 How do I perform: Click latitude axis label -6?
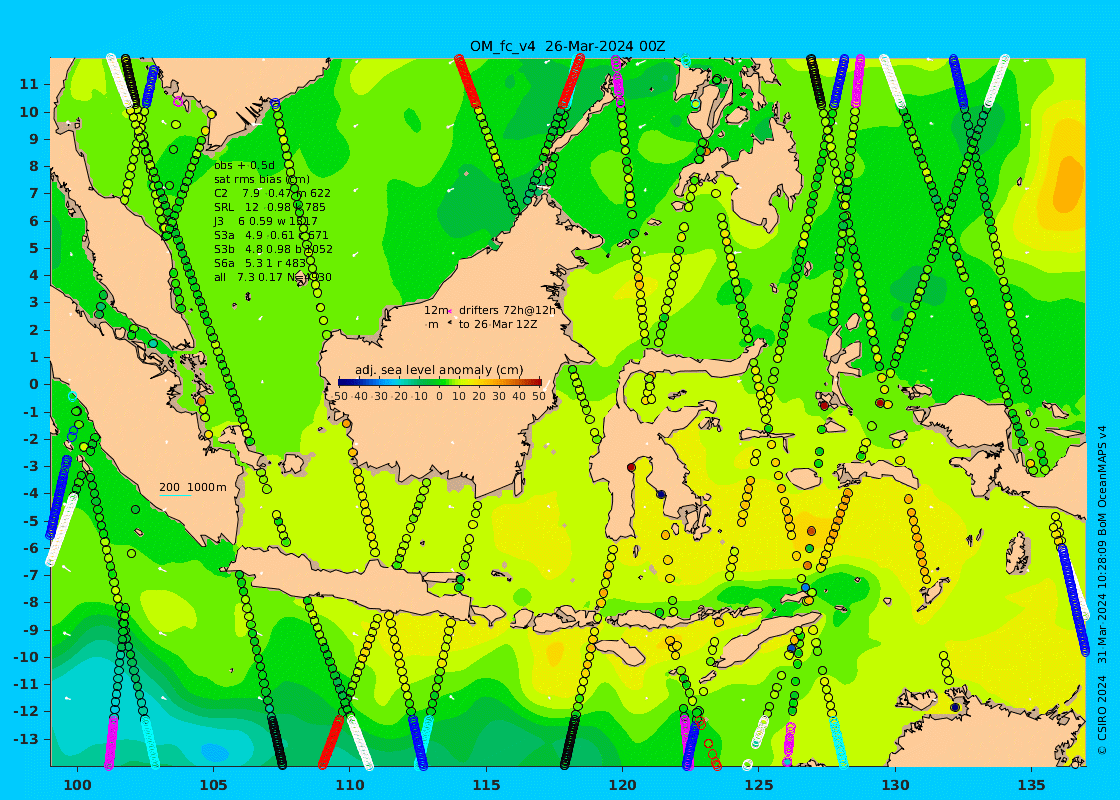pyautogui.click(x=31, y=548)
